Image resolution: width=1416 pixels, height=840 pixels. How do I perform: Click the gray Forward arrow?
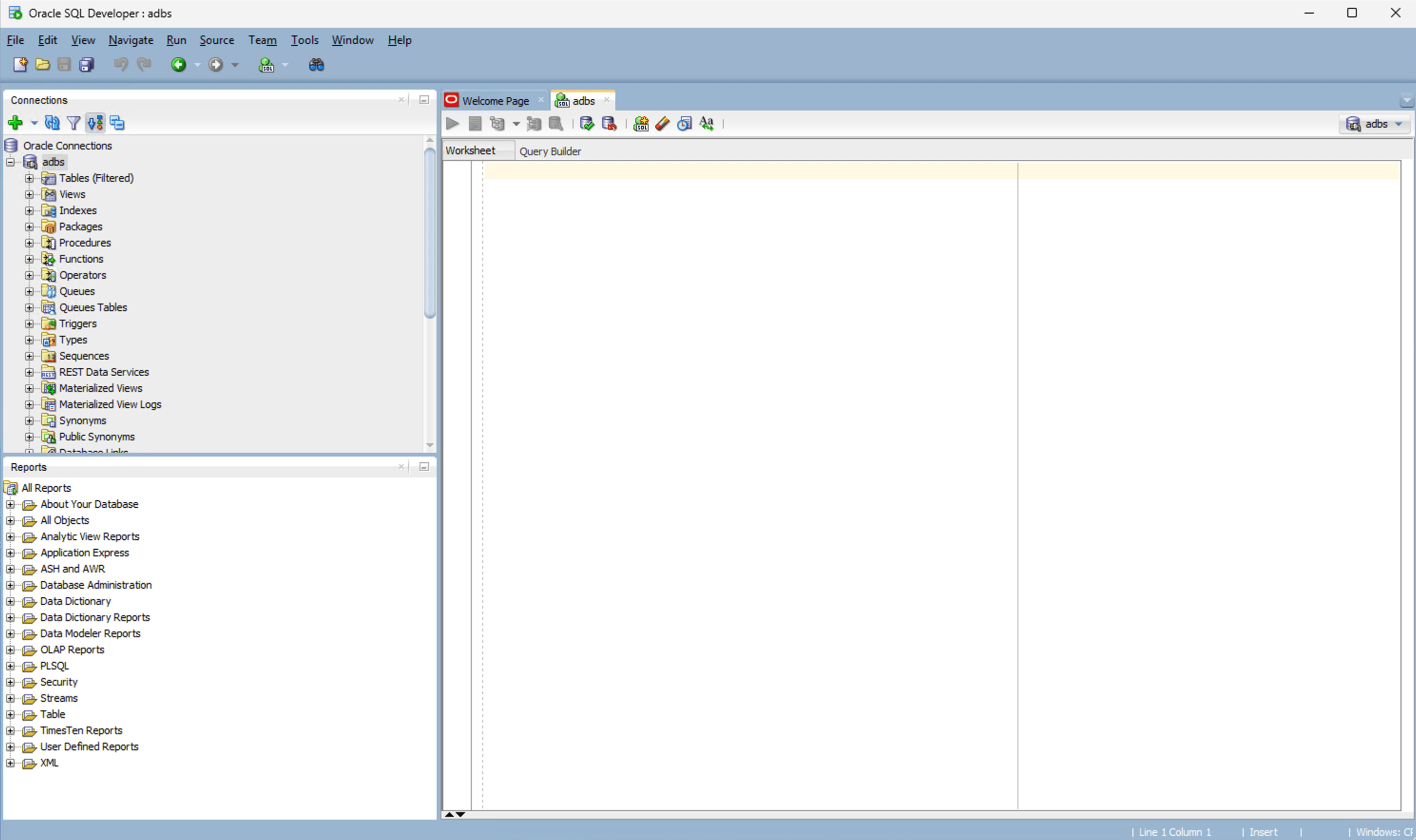click(x=216, y=65)
